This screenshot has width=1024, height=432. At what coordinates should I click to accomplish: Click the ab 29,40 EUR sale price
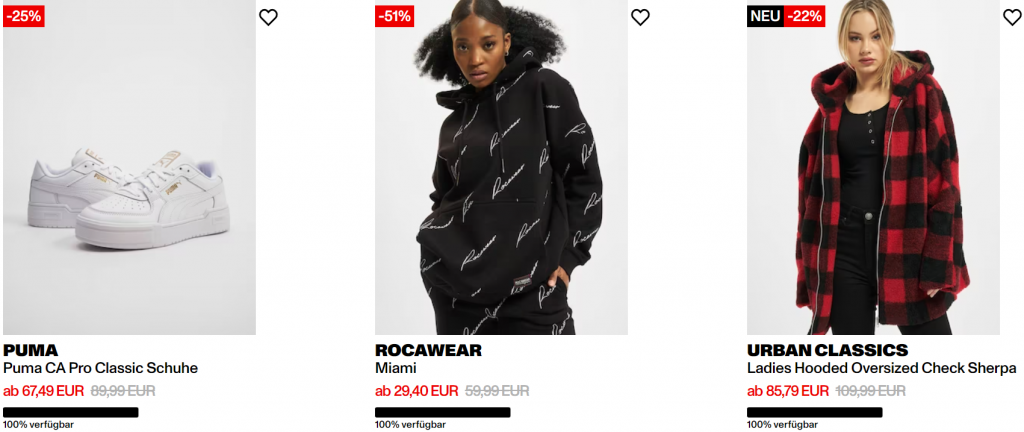(417, 392)
